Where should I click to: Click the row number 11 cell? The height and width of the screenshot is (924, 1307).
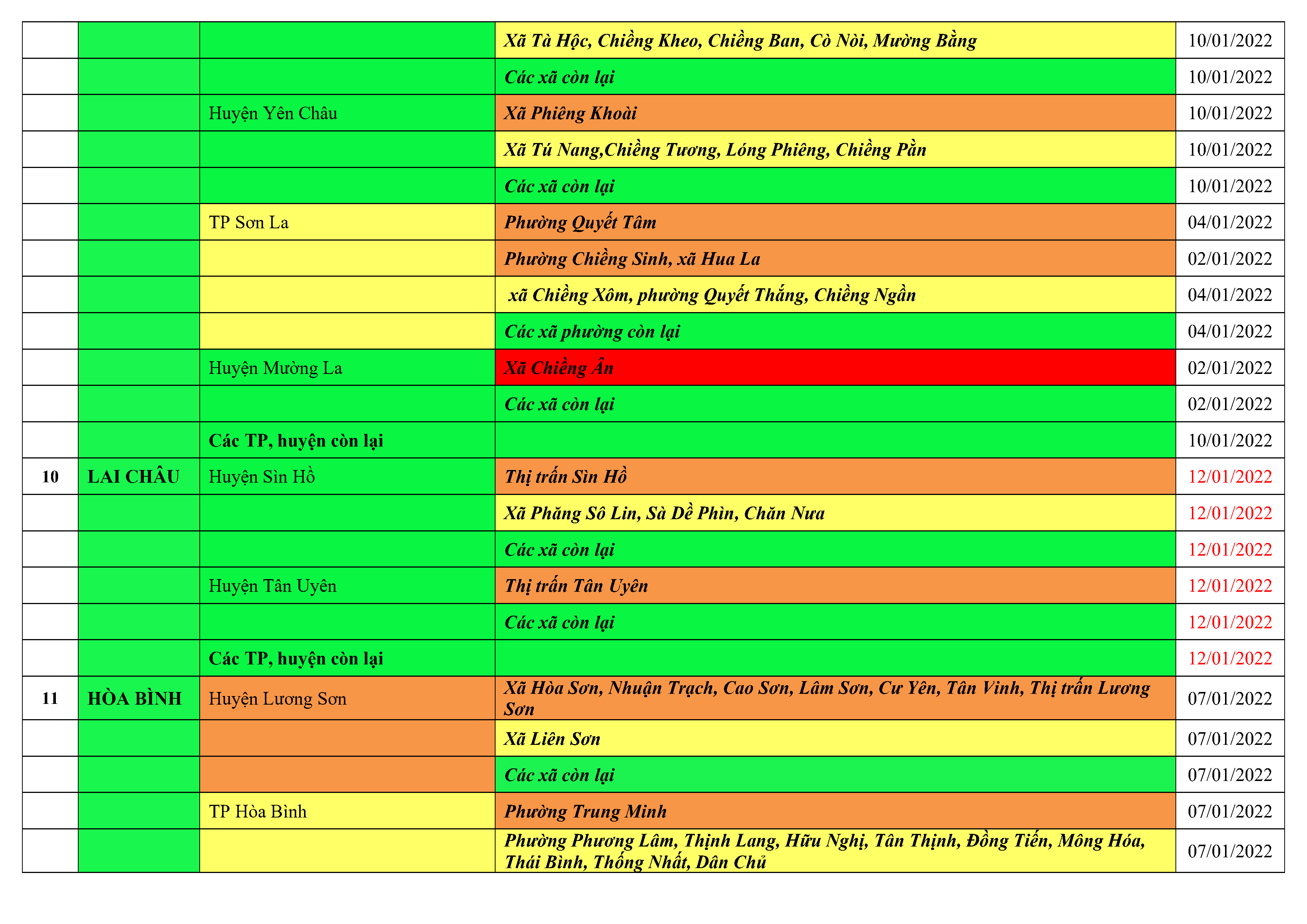(50, 698)
